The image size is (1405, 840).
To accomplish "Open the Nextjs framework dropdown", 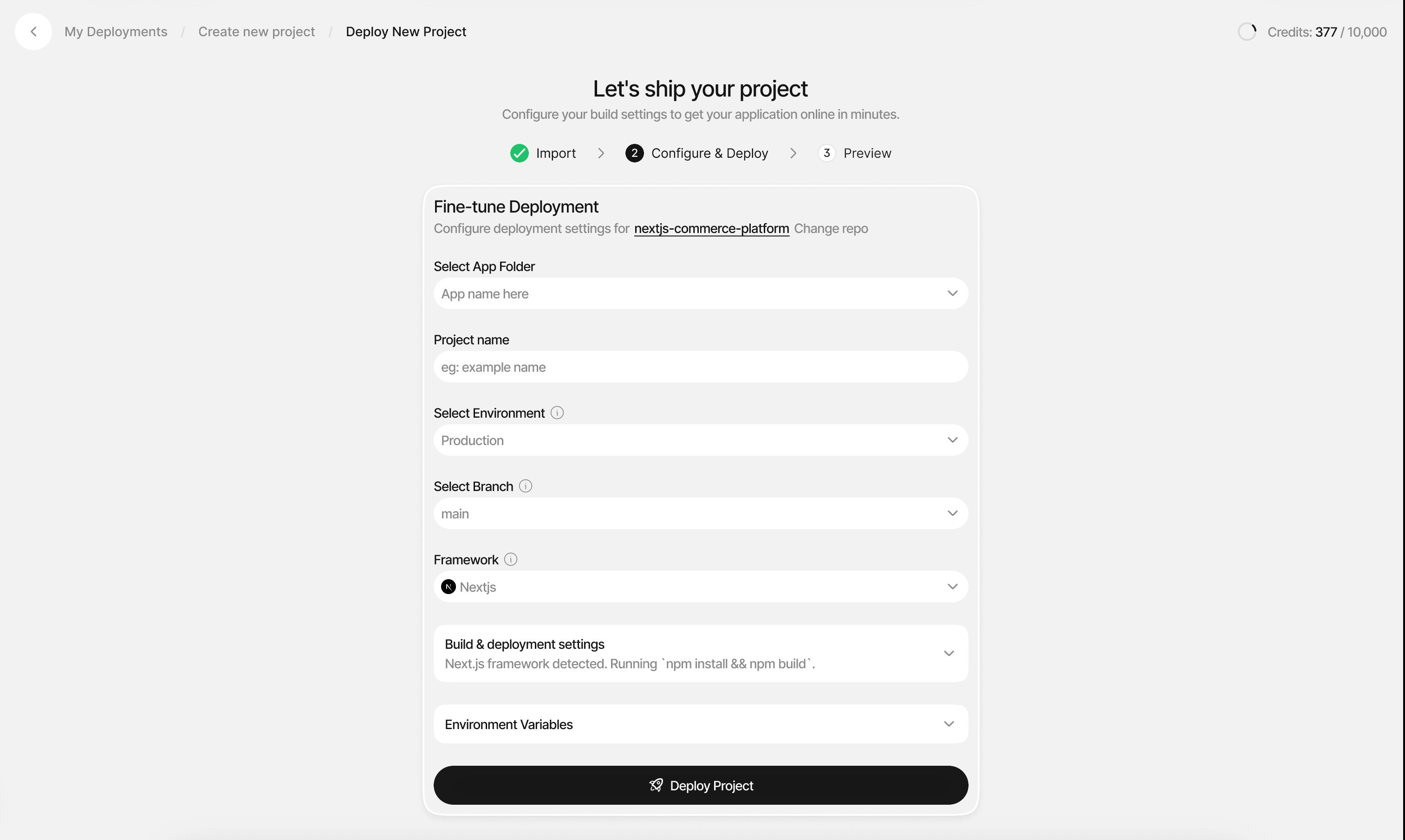I will (x=700, y=587).
